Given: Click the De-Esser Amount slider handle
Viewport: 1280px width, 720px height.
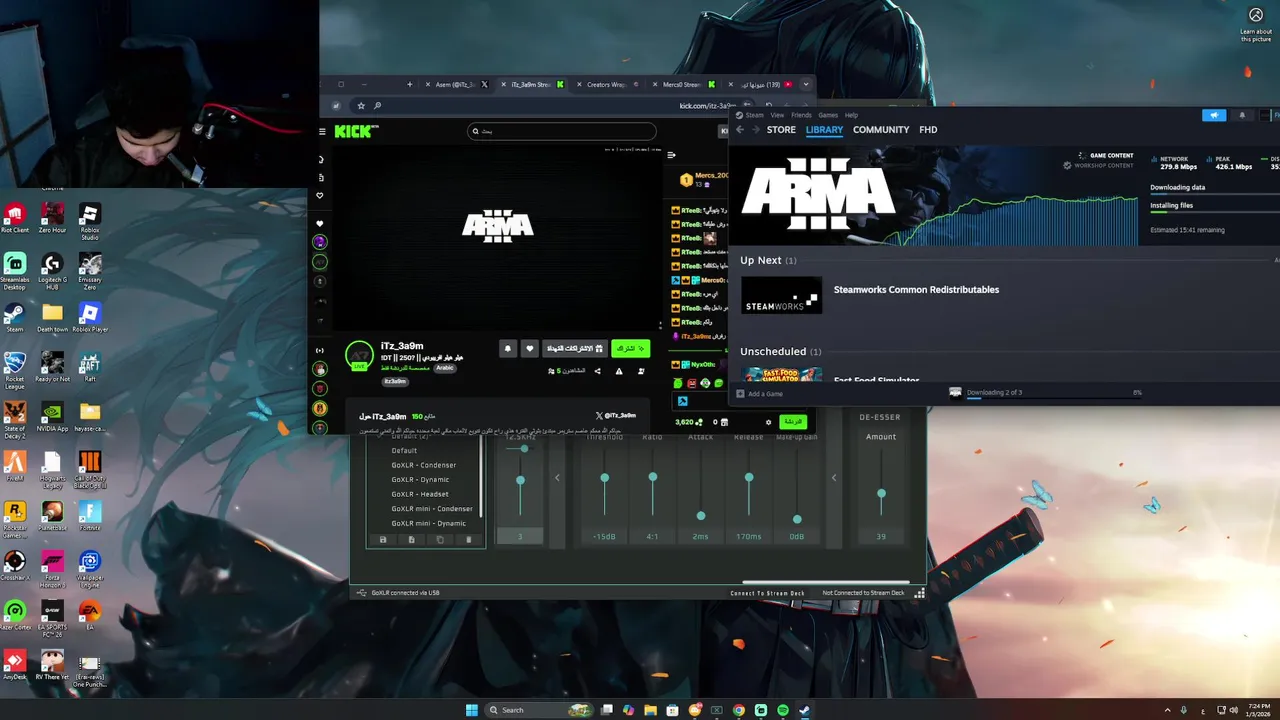Looking at the screenshot, I should [881, 493].
